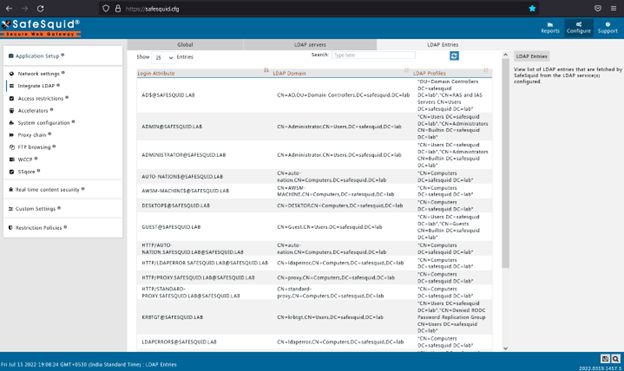Image resolution: width=624 pixels, height=371 pixels.
Task: Select the ADS@SAFESQUID.LAB login cell
Action: [168, 95]
